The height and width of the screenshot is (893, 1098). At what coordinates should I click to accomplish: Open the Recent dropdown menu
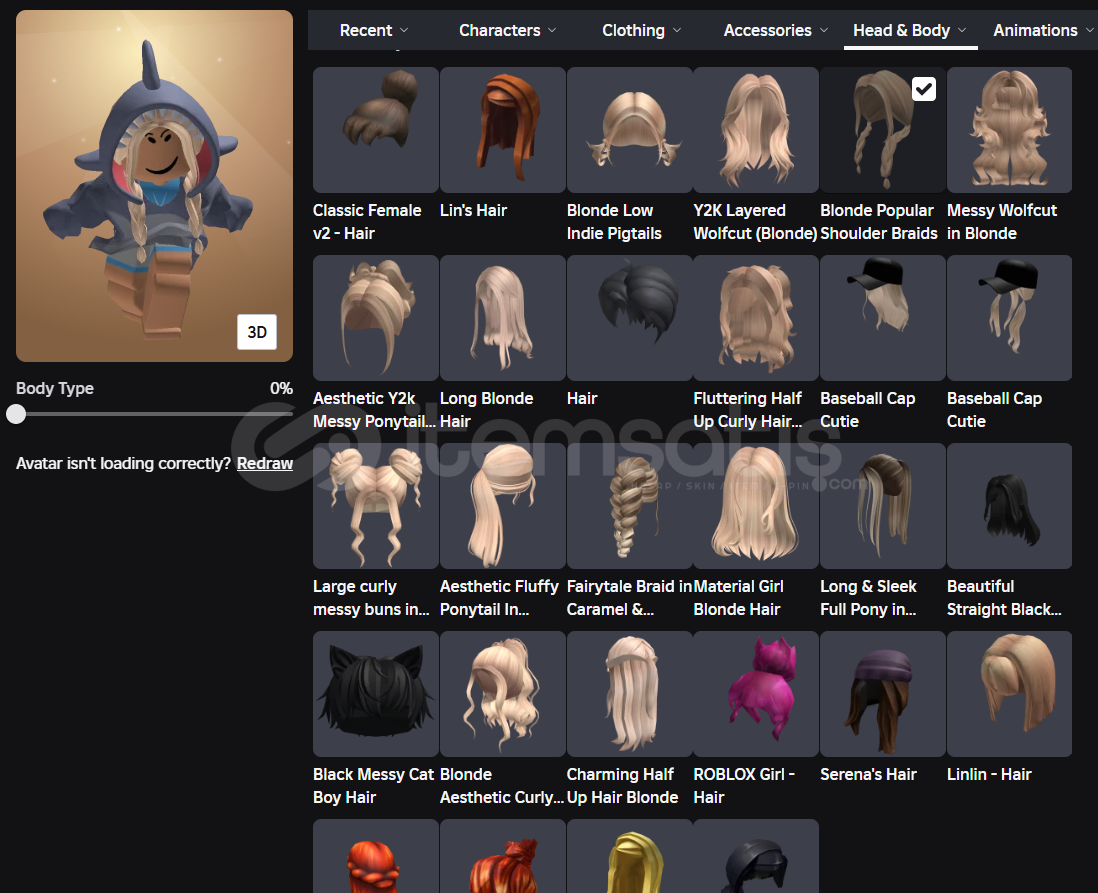pyautogui.click(x=373, y=30)
